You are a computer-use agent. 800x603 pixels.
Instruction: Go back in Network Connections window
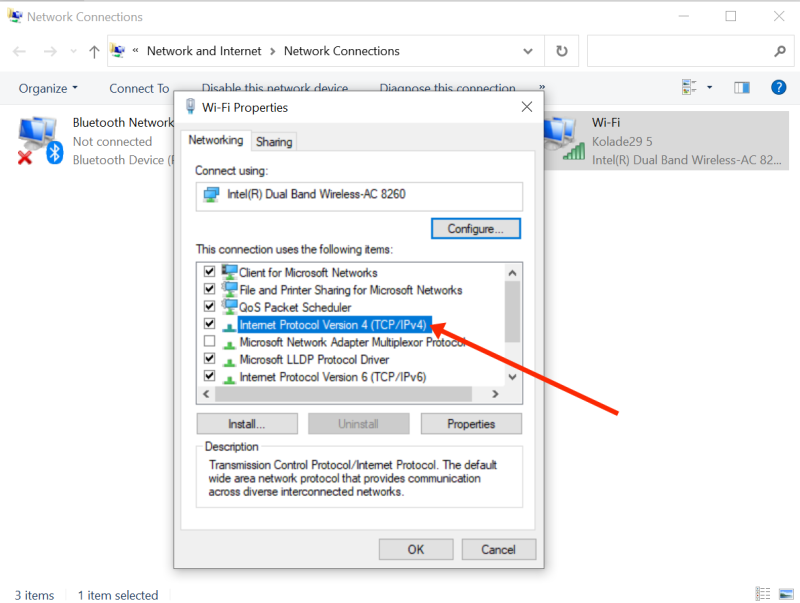pyautogui.click(x=19, y=51)
